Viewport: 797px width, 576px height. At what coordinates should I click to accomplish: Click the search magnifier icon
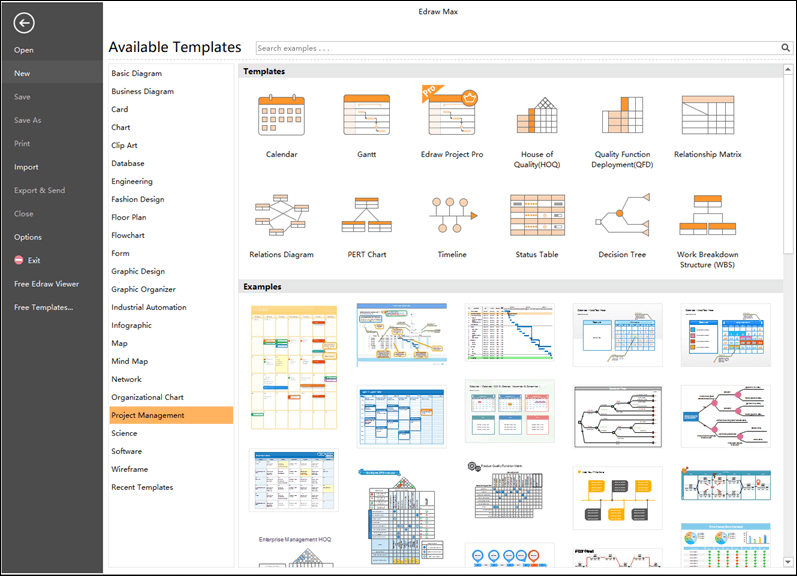coord(785,48)
